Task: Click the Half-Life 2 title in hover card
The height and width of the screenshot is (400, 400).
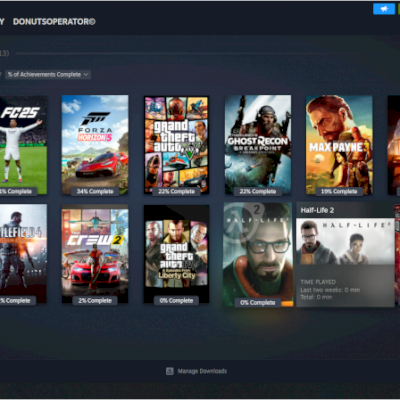Action: [317, 210]
